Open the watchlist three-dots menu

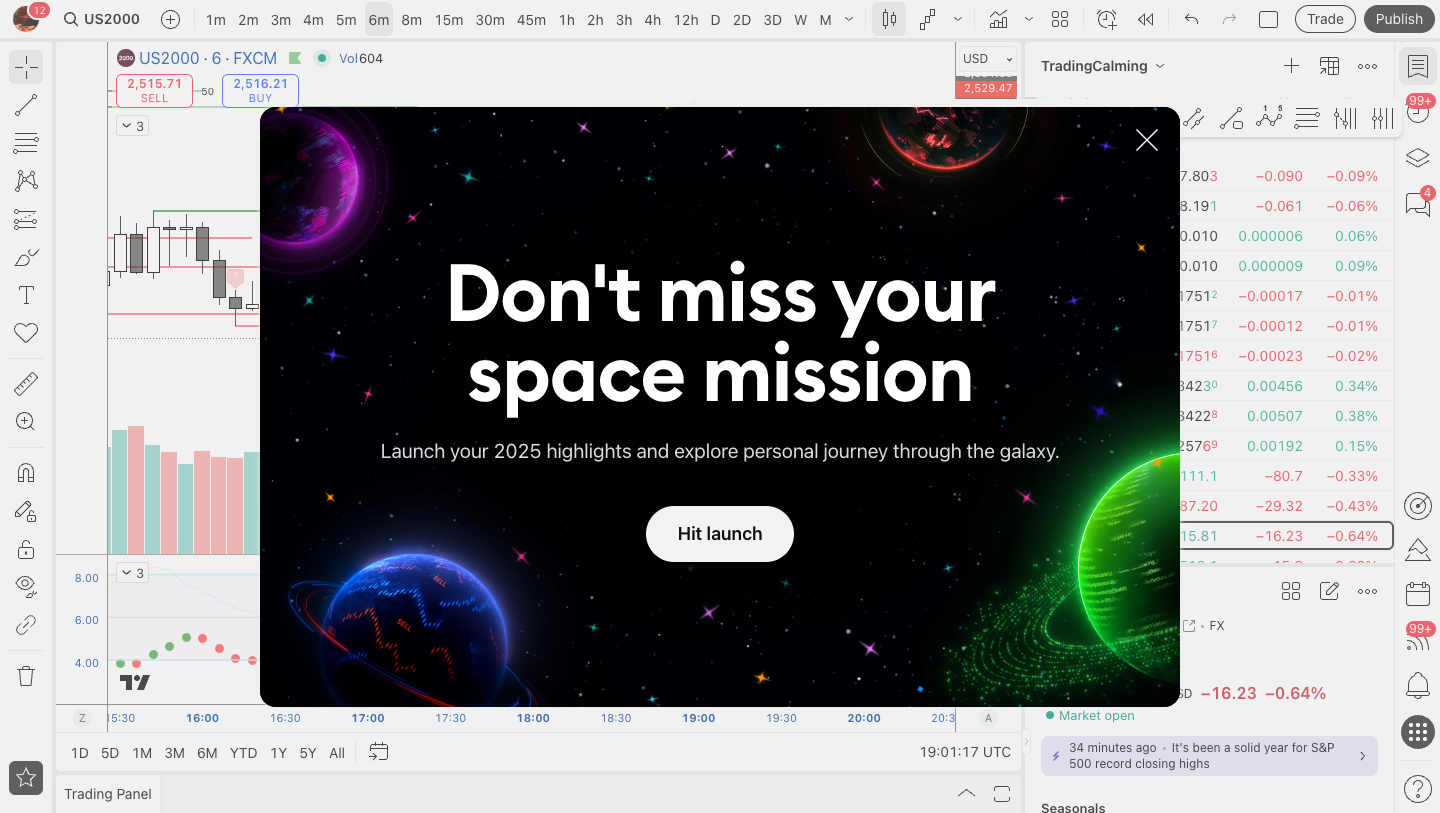(x=1368, y=66)
